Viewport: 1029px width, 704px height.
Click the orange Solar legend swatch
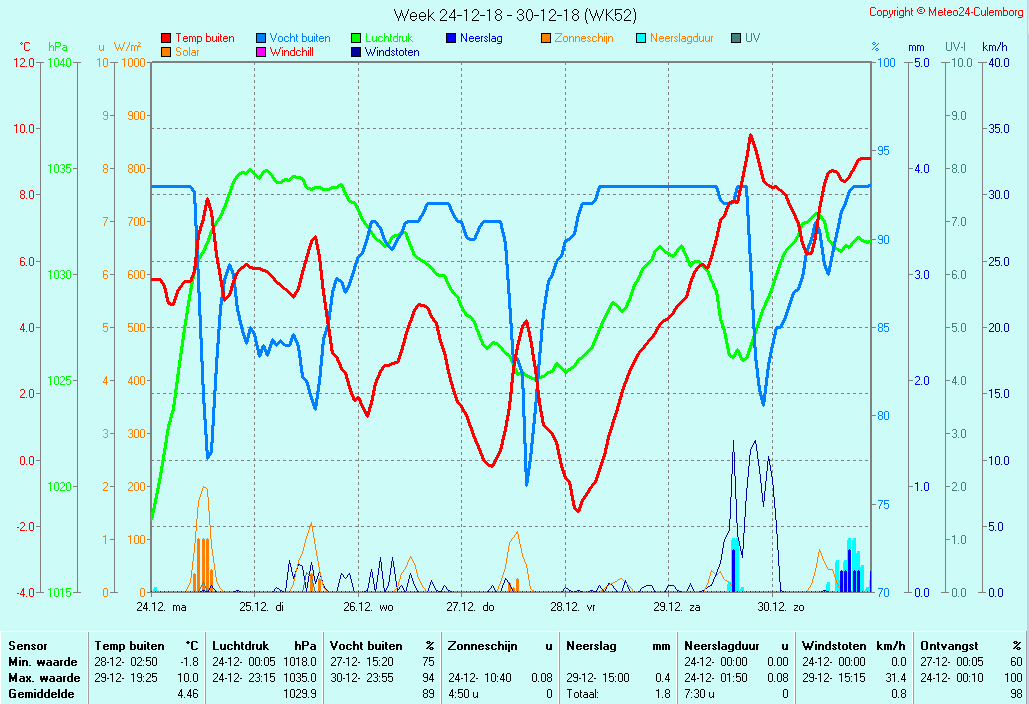tap(166, 52)
